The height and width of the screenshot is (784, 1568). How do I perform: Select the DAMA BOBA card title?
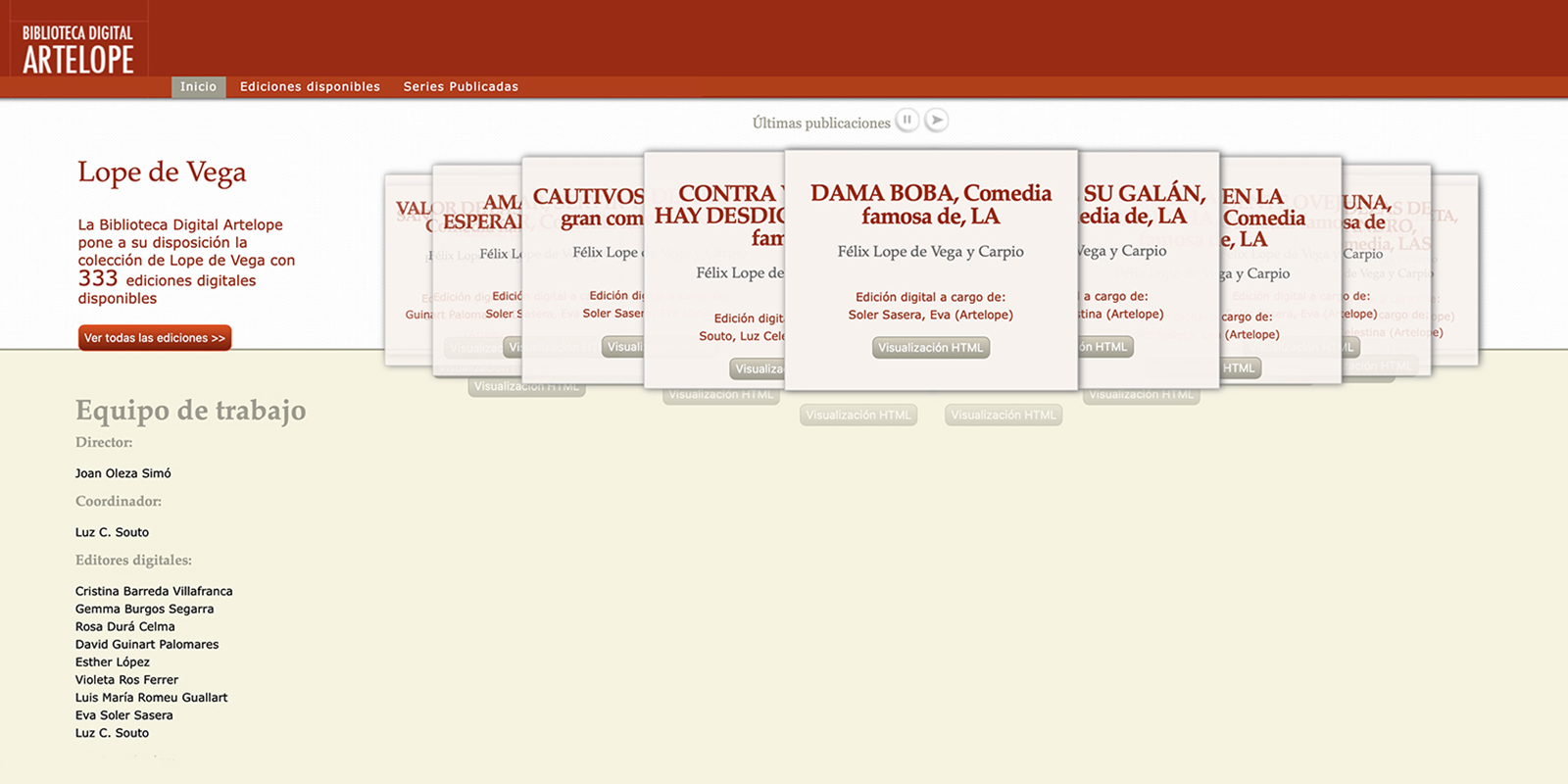(x=931, y=205)
